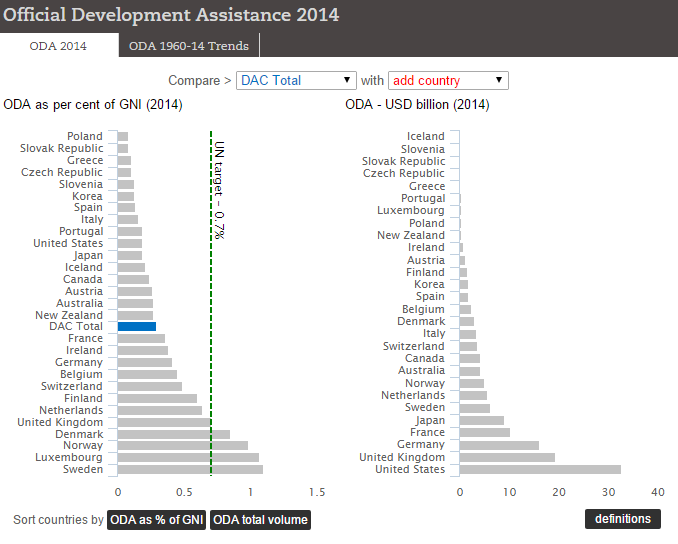Image resolution: width=678 pixels, height=544 pixels.
Task: Select Japan's bar in USD billion chart
Action: 482,420
